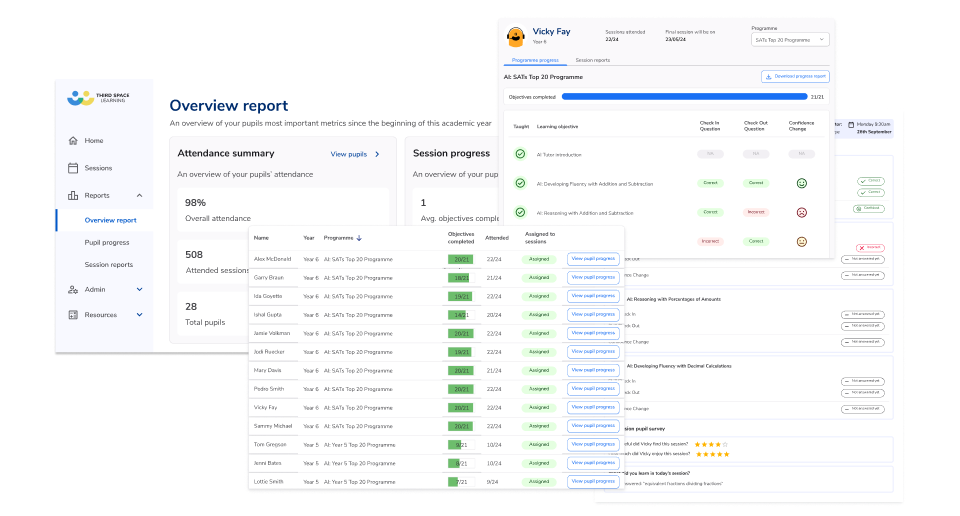Click the Download progress report button
Image resolution: width=960 pixels, height=516 pixels.
795,76
